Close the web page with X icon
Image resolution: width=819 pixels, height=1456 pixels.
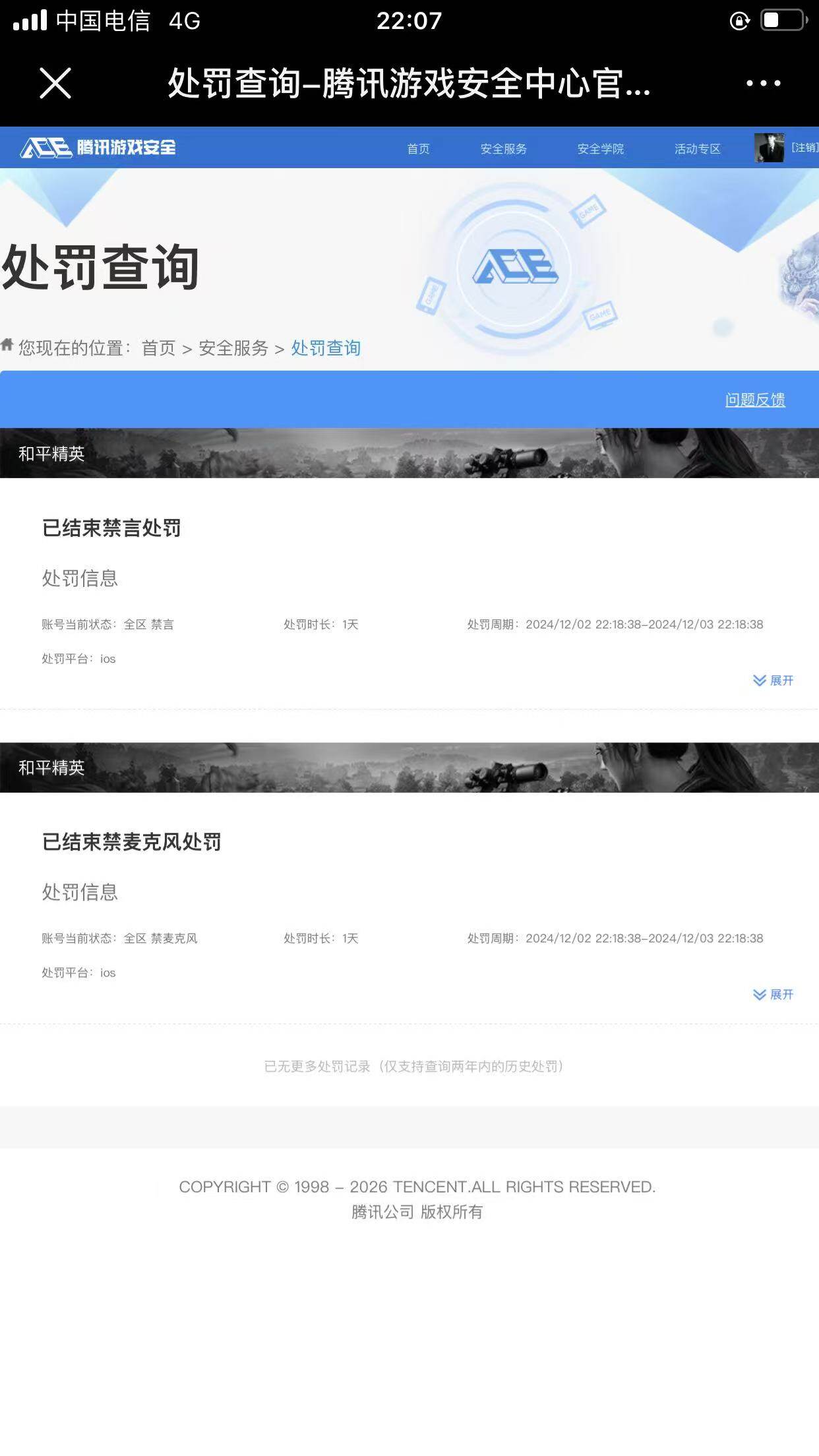[55, 83]
